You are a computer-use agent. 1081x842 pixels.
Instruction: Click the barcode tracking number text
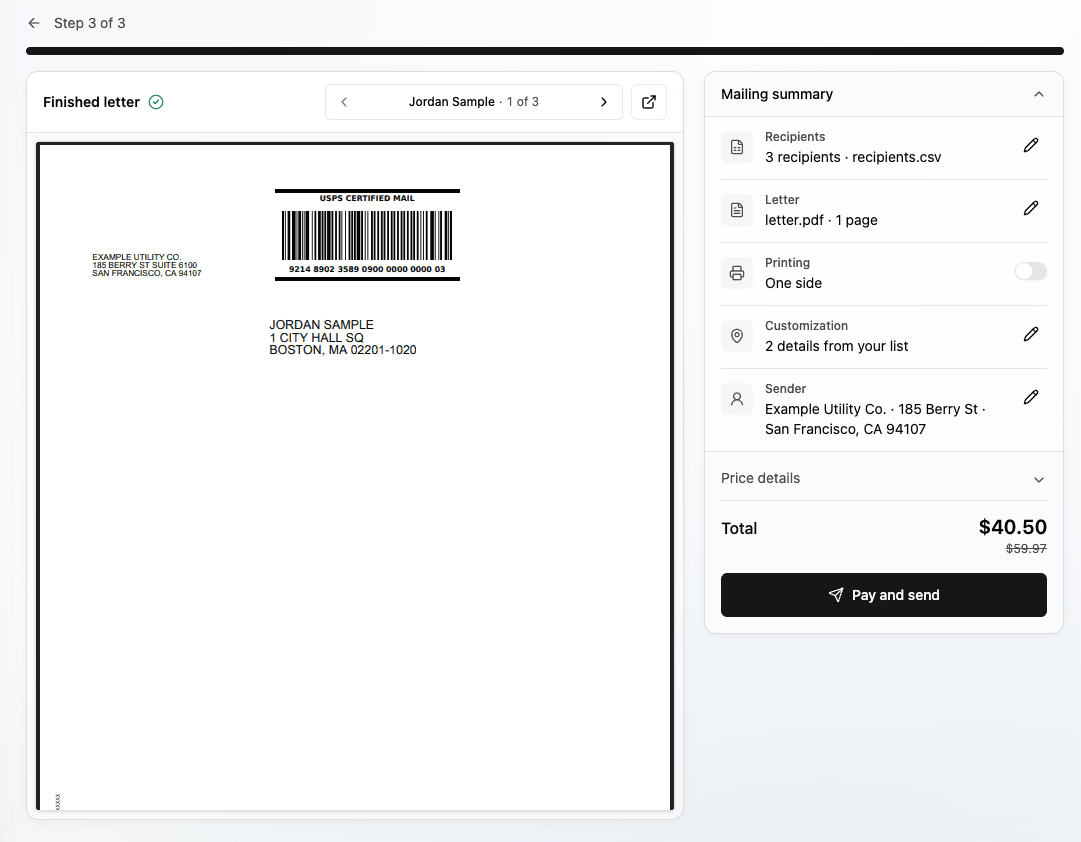(x=367, y=269)
